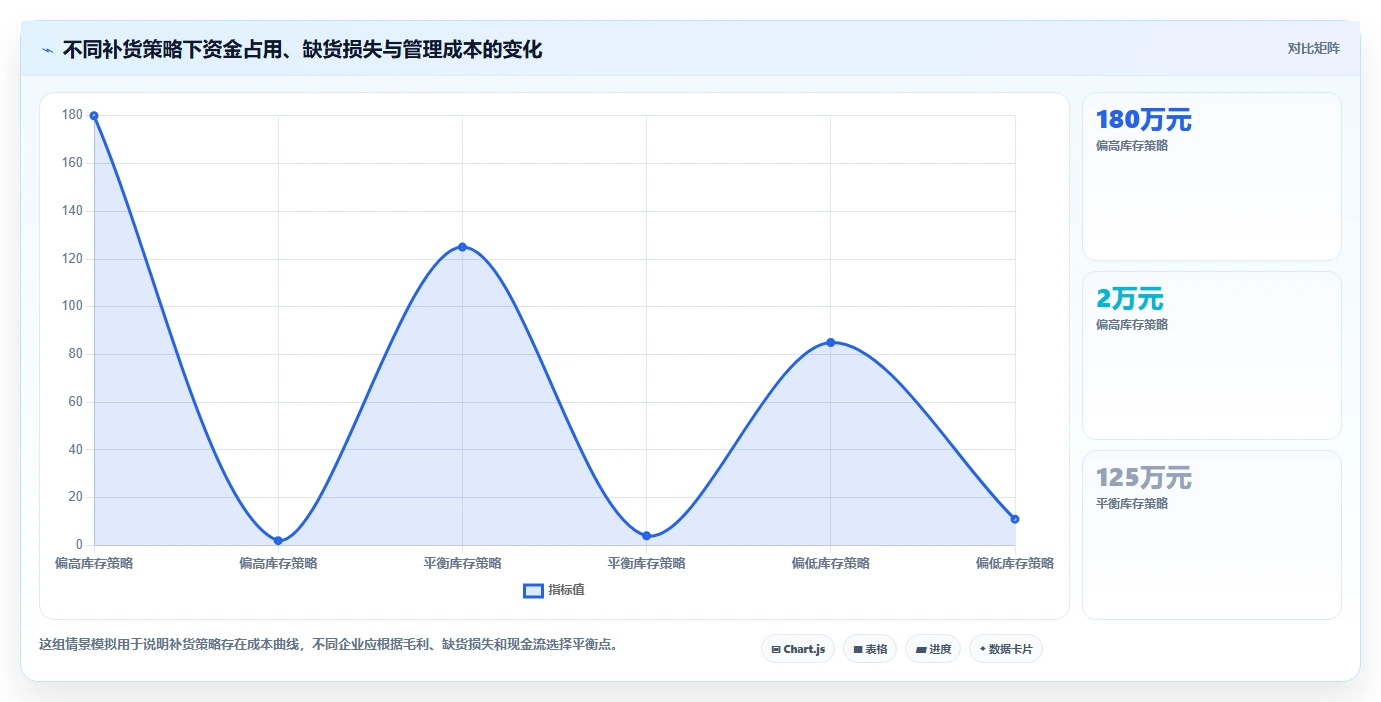
Task: Click the y-axis label 40
Action: pyautogui.click(x=75, y=450)
